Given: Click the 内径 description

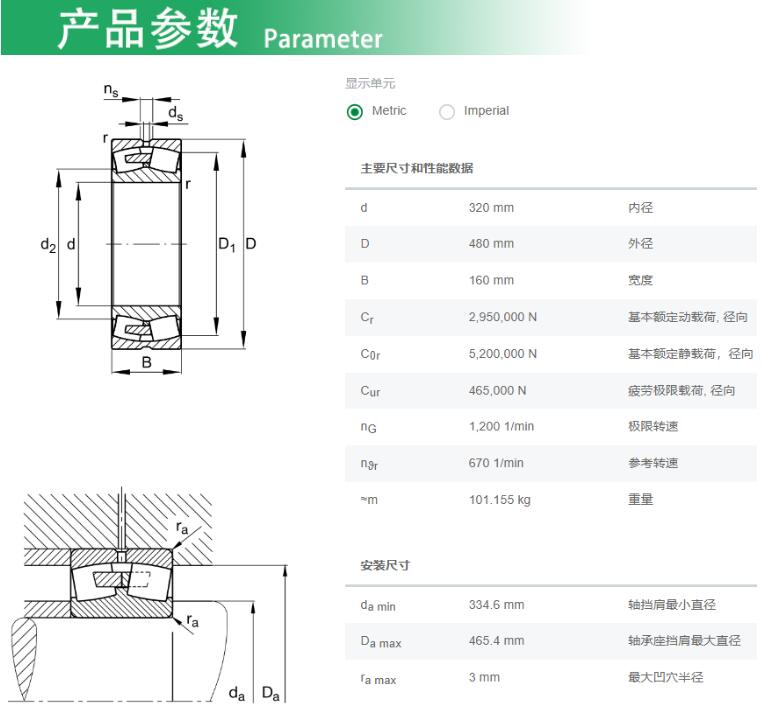Looking at the screenshot, I should 640,208.
